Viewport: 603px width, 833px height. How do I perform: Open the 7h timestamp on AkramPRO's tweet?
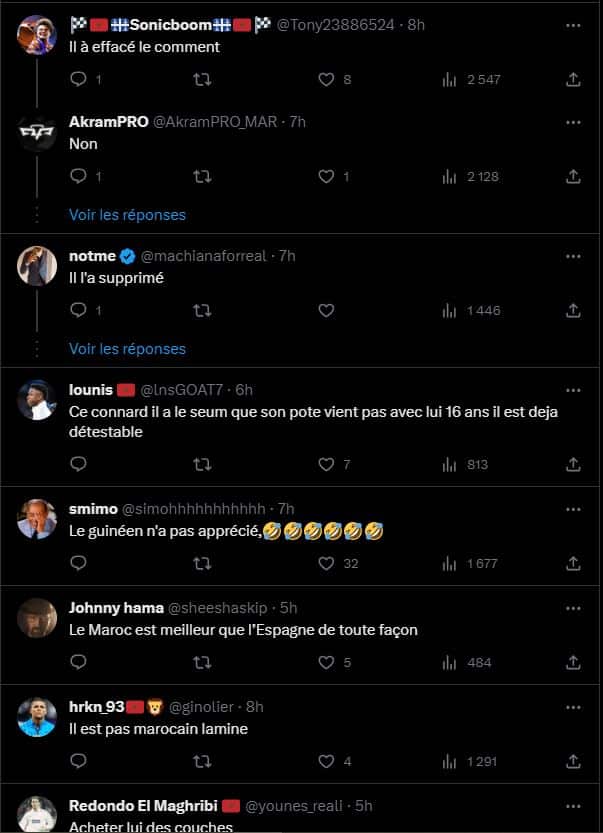tap(297, 121)
